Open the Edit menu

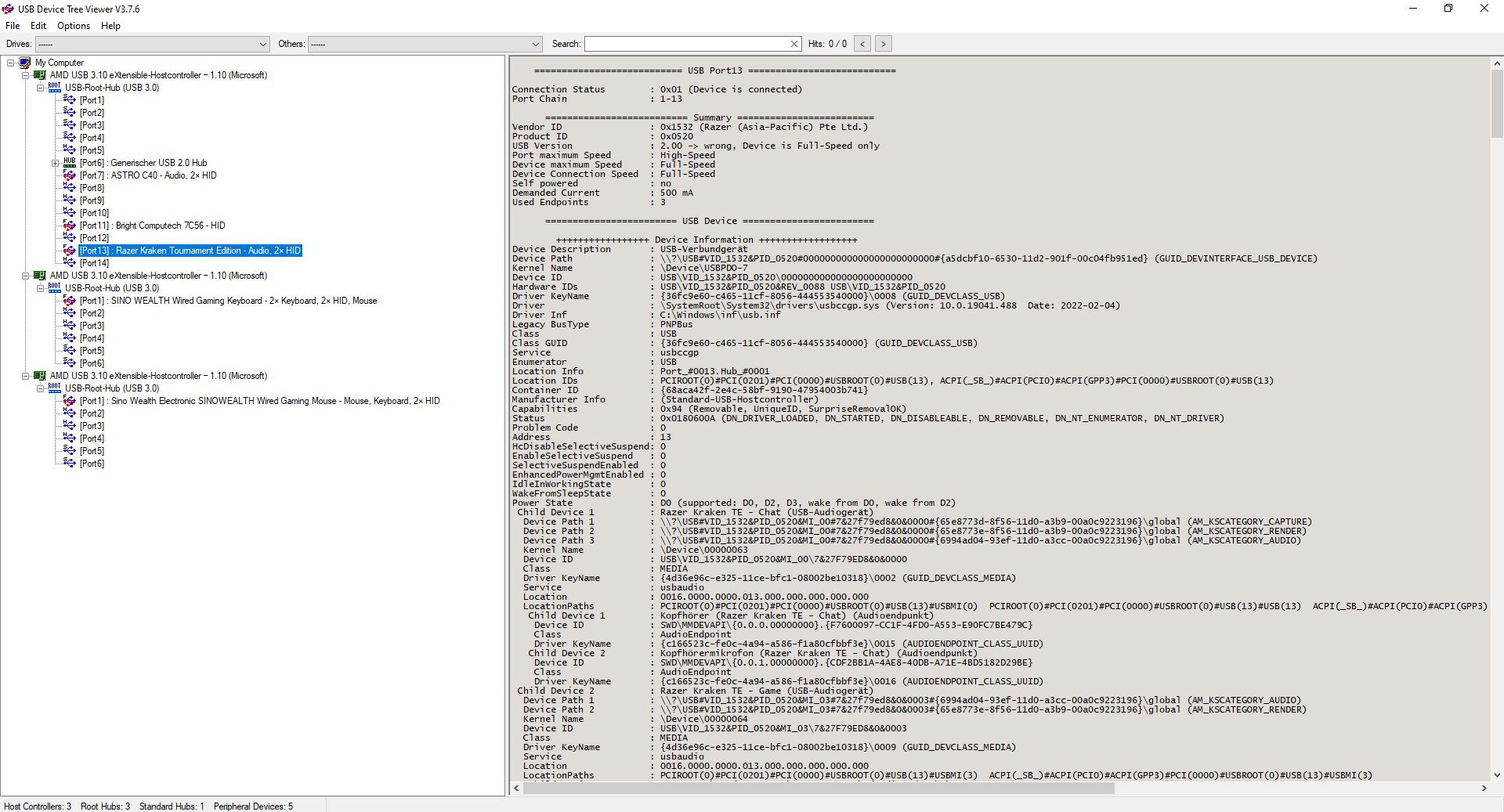(38, 26)
